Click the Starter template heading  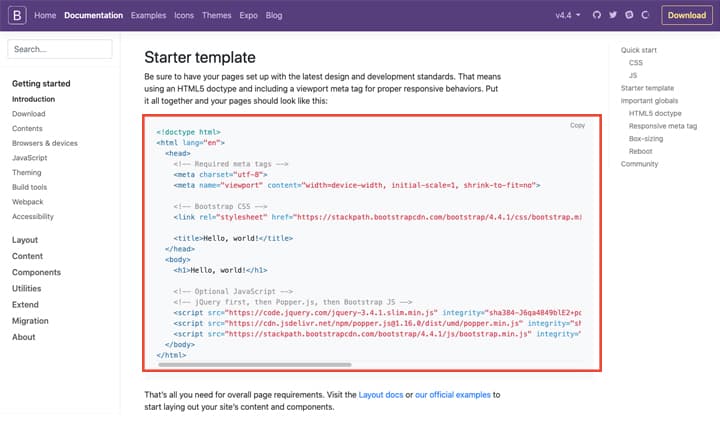click(x=200, y=57)
